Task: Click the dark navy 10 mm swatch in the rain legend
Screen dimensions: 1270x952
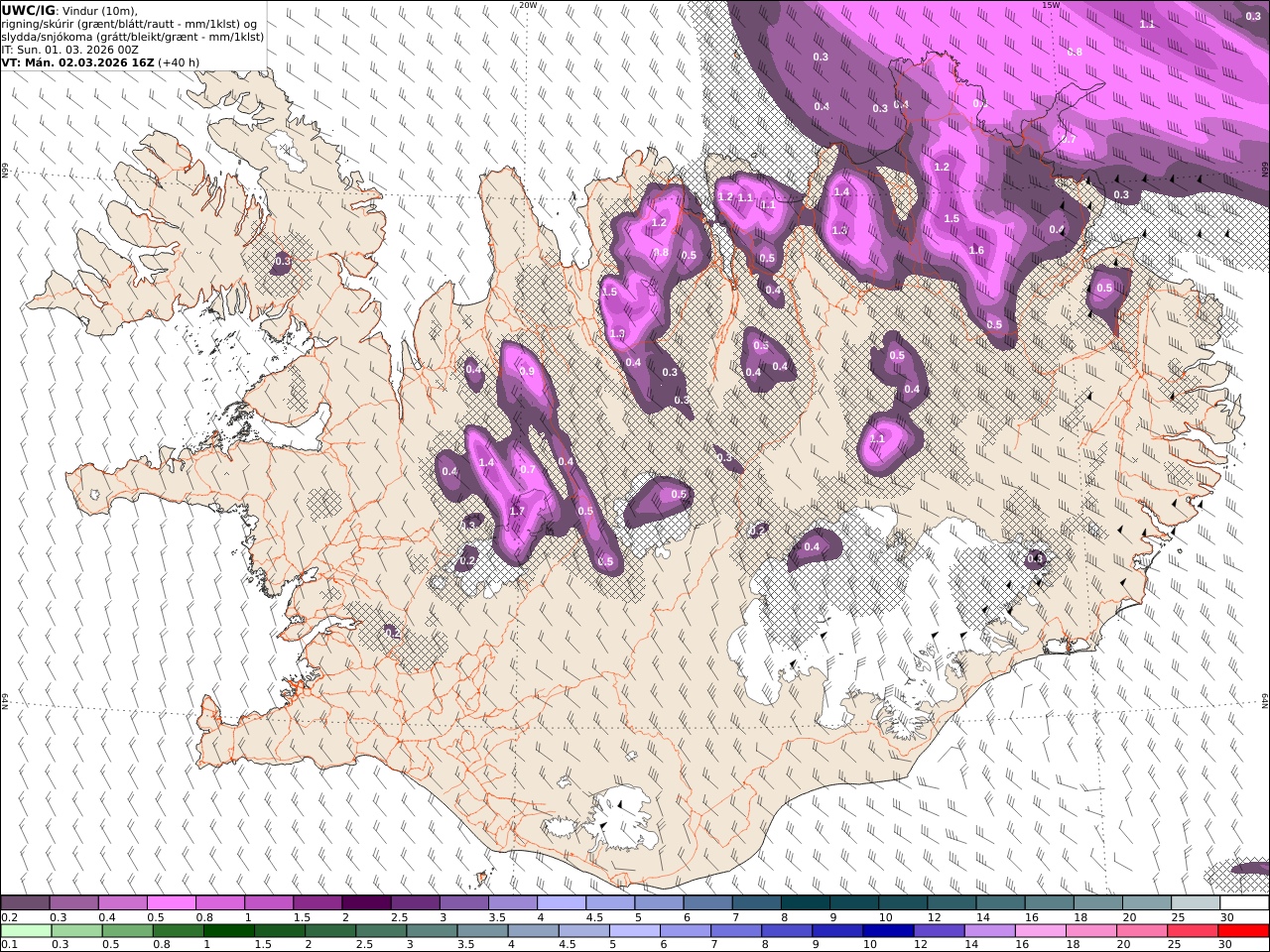Action: [x=888, y=931]
